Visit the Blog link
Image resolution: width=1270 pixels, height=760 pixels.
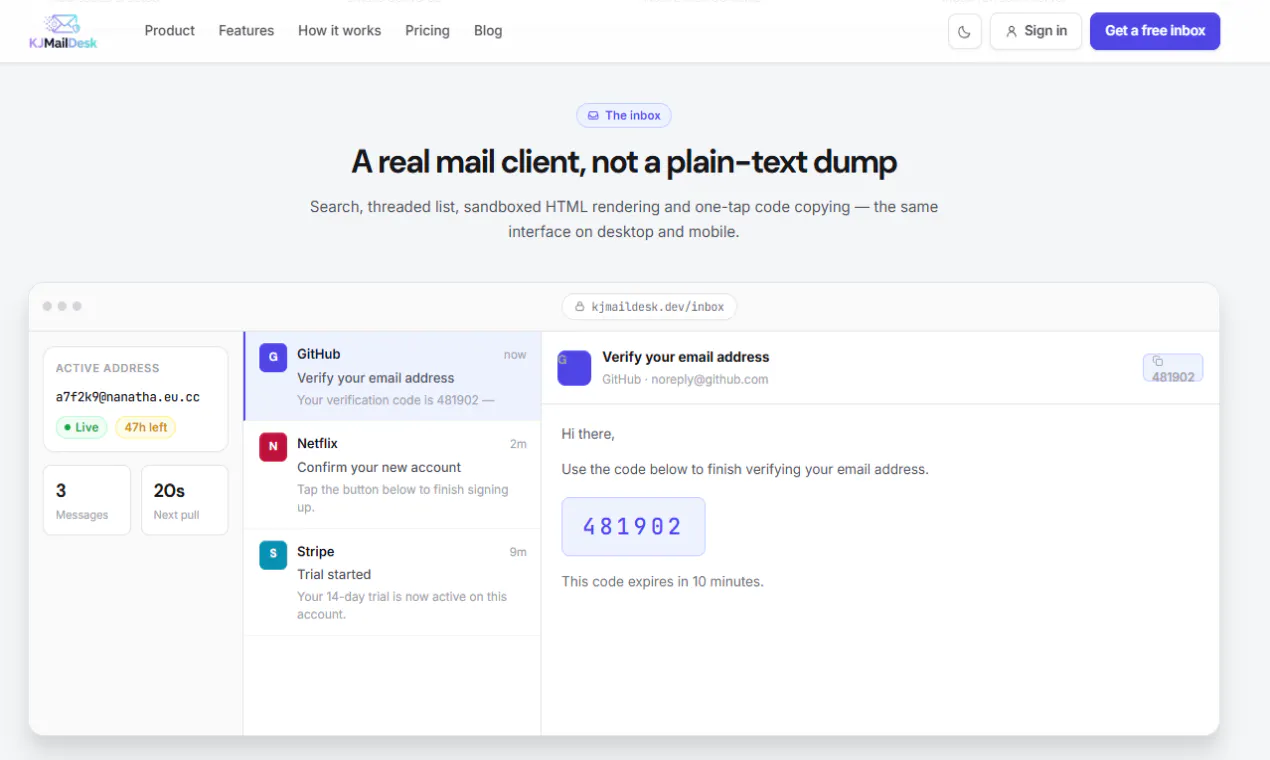click(488, 31)
